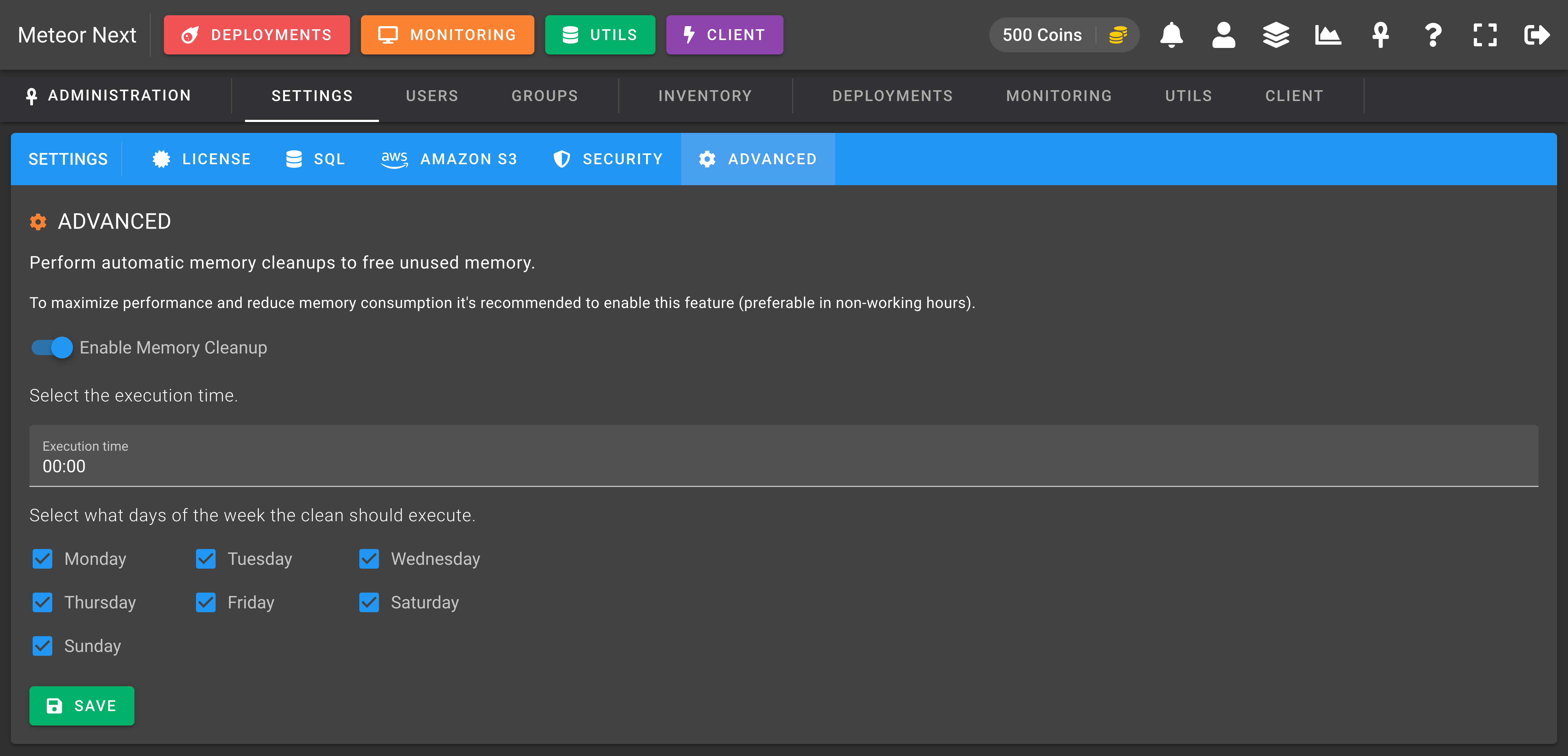Screen dimensions: 1568x756
Task: Open the Utils administration tab
Action: point(1189,96)
